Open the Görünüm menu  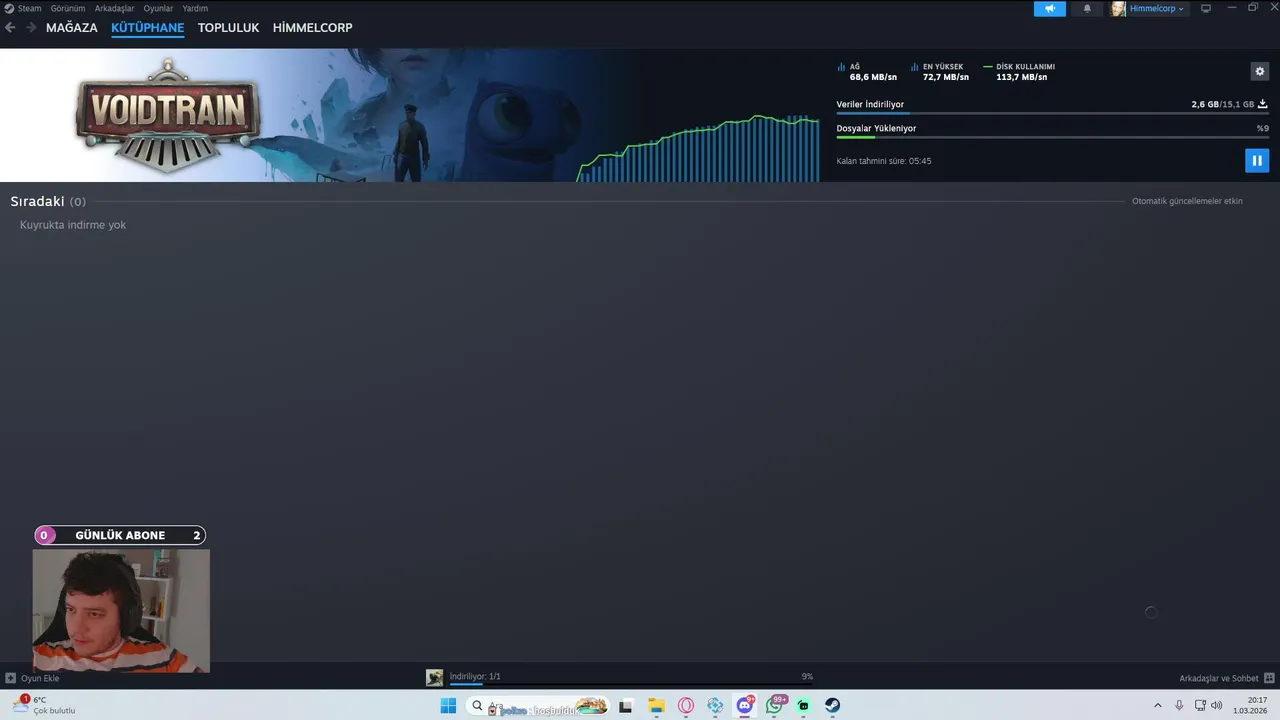68,8
